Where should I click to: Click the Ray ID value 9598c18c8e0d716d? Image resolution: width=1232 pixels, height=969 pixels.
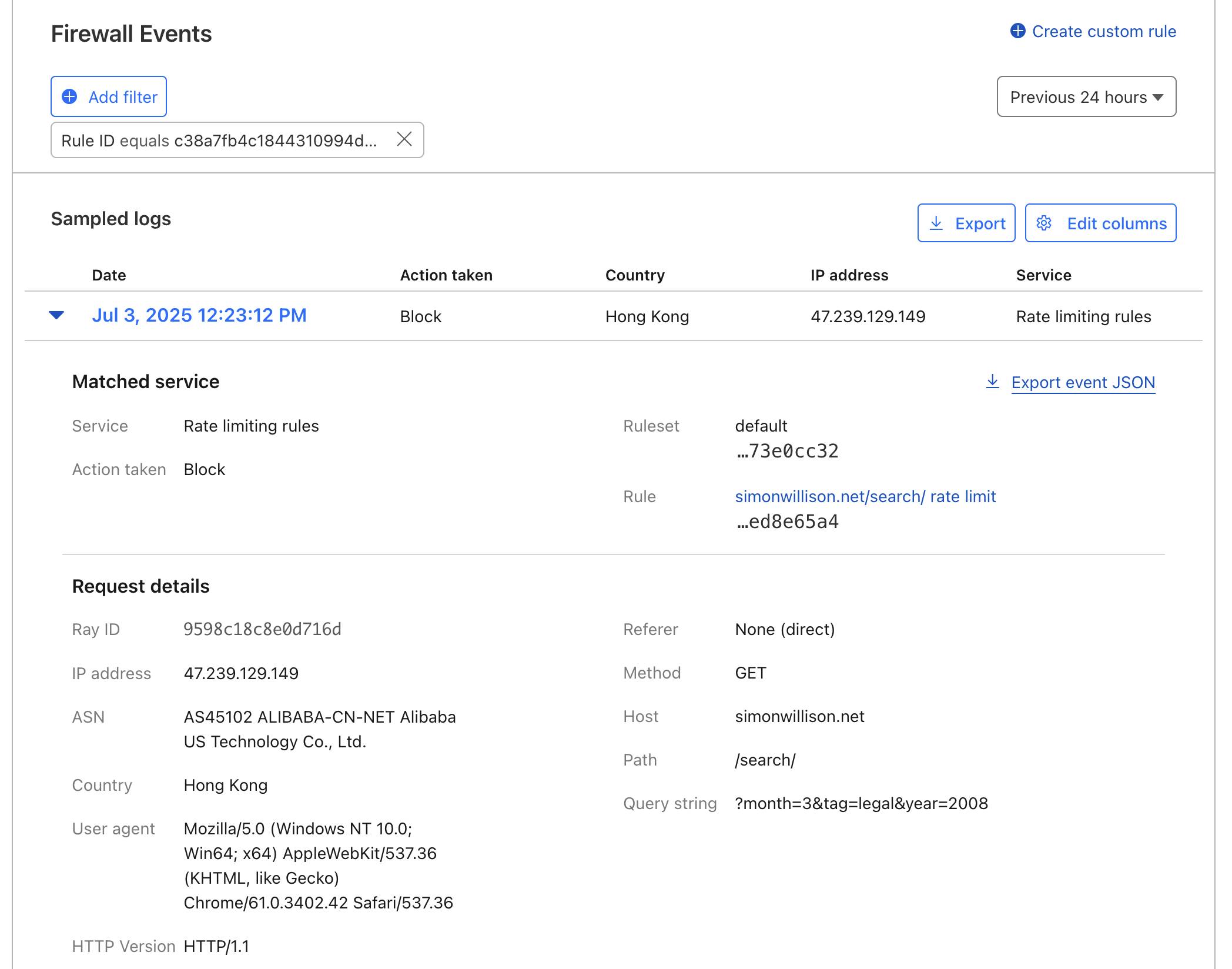(x=262, y=630)
